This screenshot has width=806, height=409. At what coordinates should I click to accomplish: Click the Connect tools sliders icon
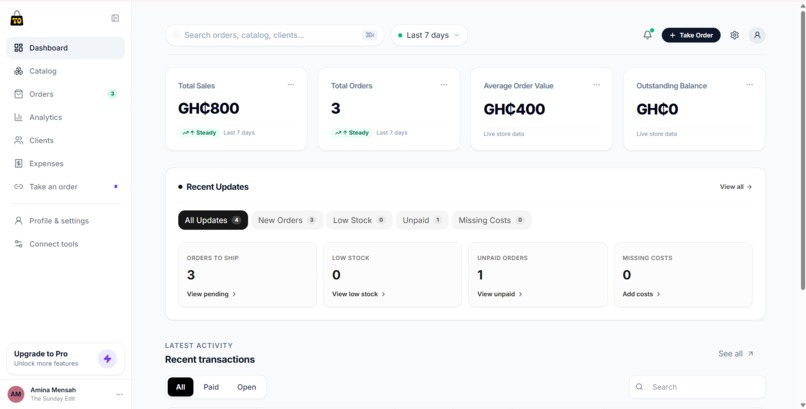pos(19,244)
